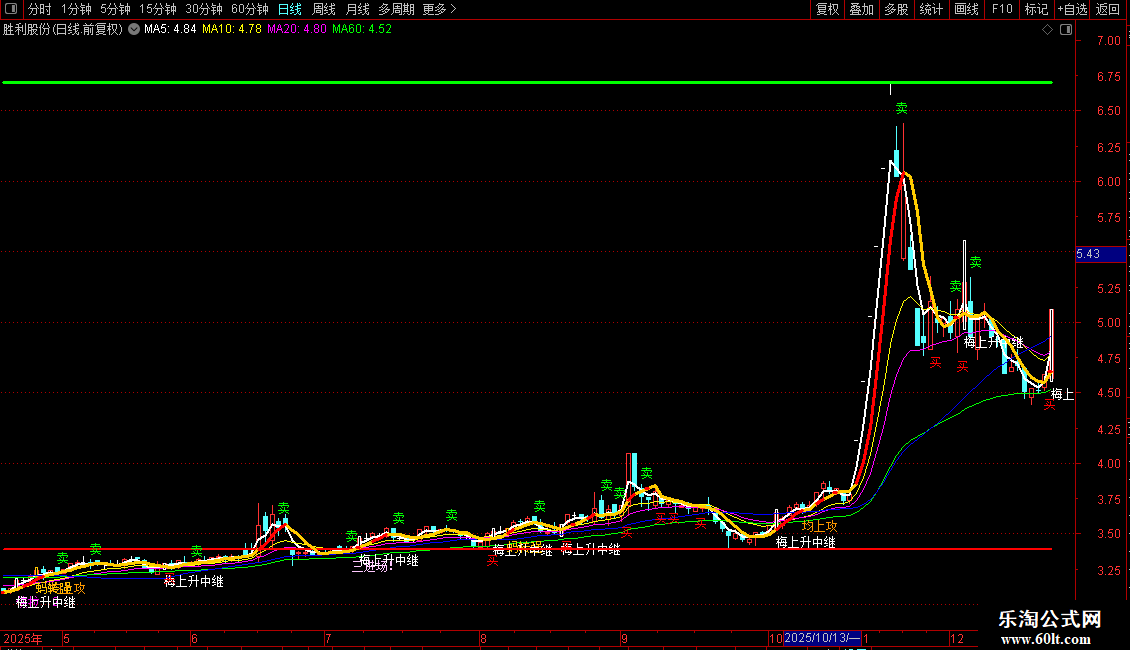
Task: Click the highlighted date 2025/10/13 marker
Action: click(x=822, y=638)
